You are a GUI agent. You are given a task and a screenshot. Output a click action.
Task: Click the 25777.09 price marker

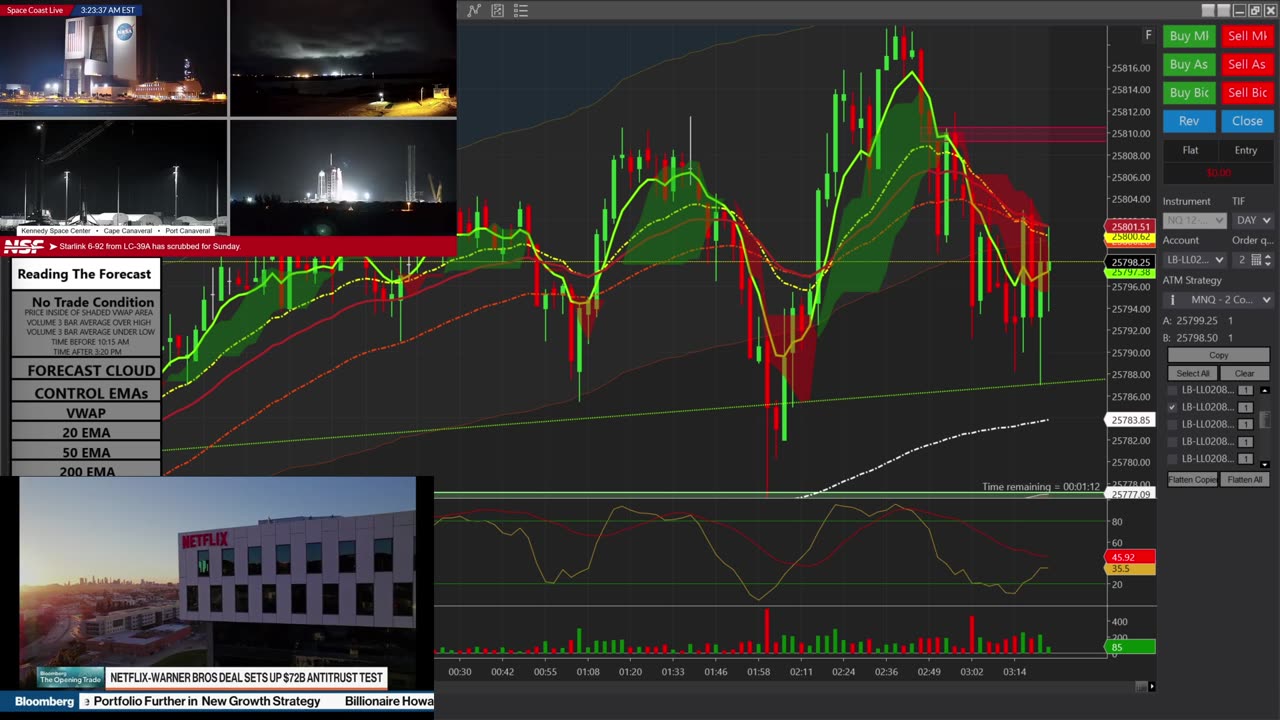1130,494
